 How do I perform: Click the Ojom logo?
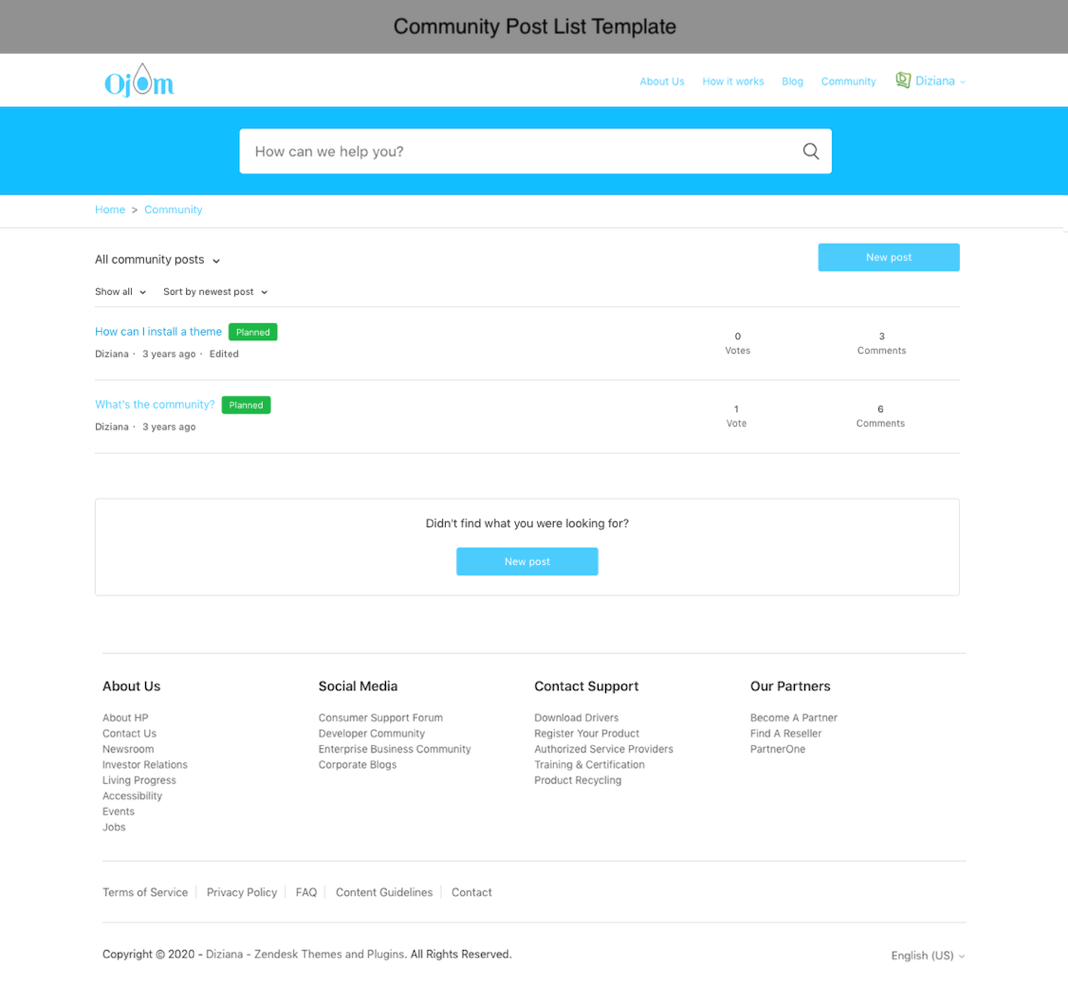139,81
